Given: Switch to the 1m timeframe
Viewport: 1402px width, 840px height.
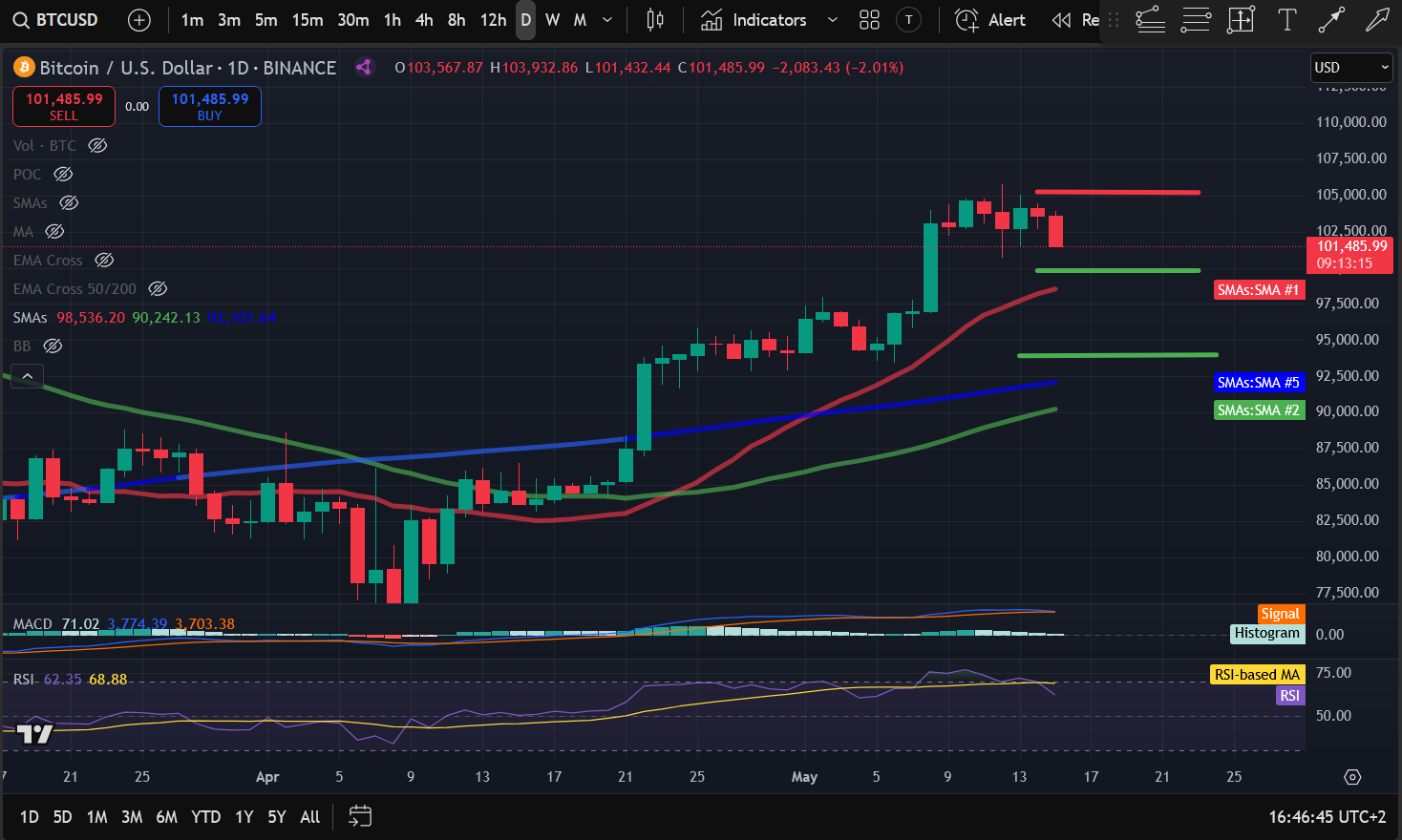Looking at the screenshot, I should 192,20.
